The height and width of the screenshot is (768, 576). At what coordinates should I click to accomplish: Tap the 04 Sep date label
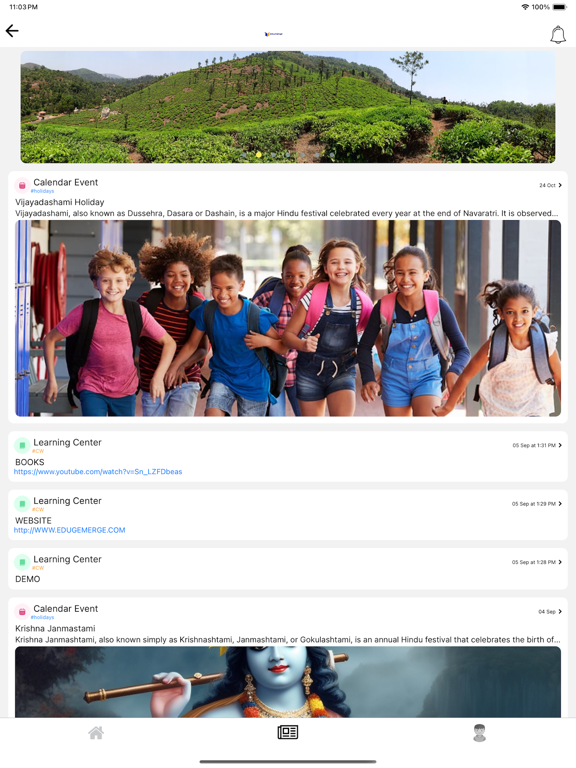(x=547, y=611)
